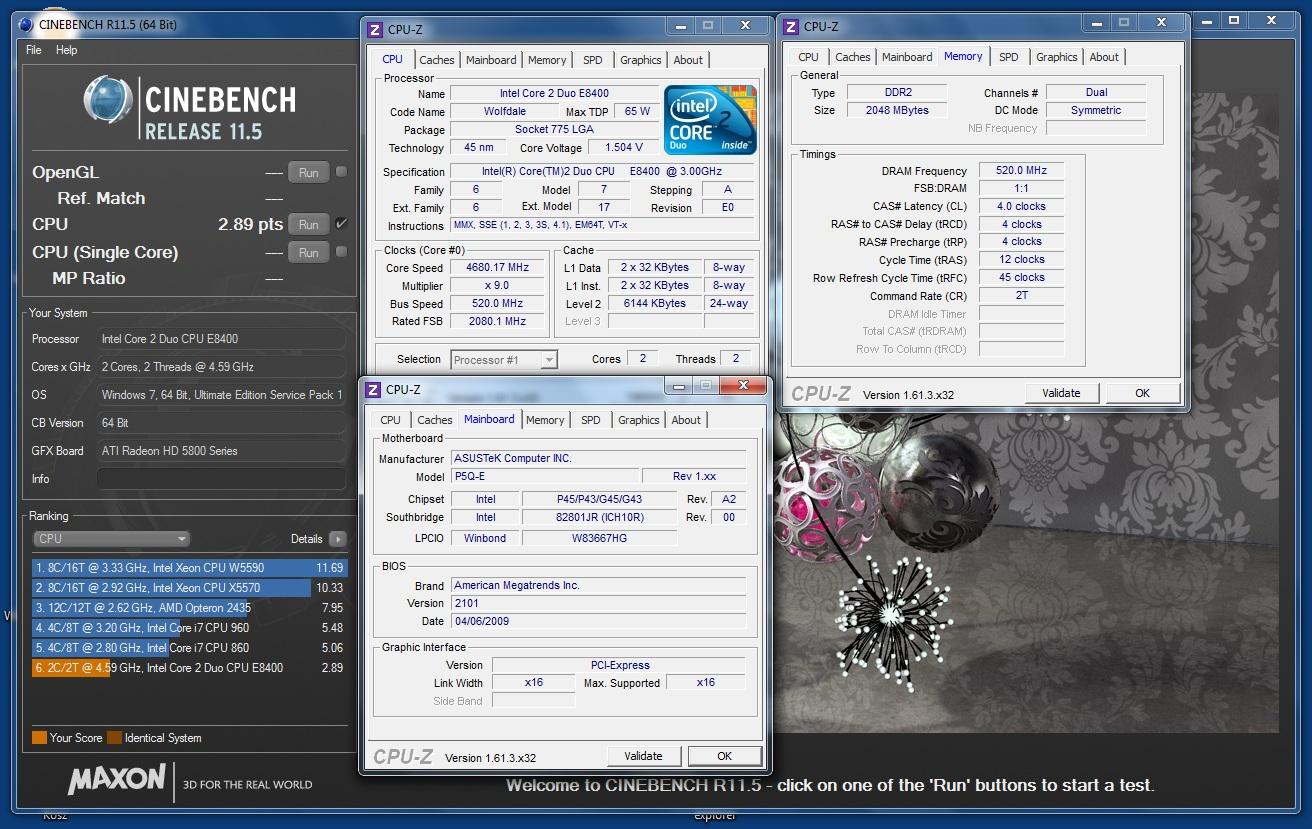
Task: Click Validate in Memory CPU-Z window
Action: tap(1061, 393)
